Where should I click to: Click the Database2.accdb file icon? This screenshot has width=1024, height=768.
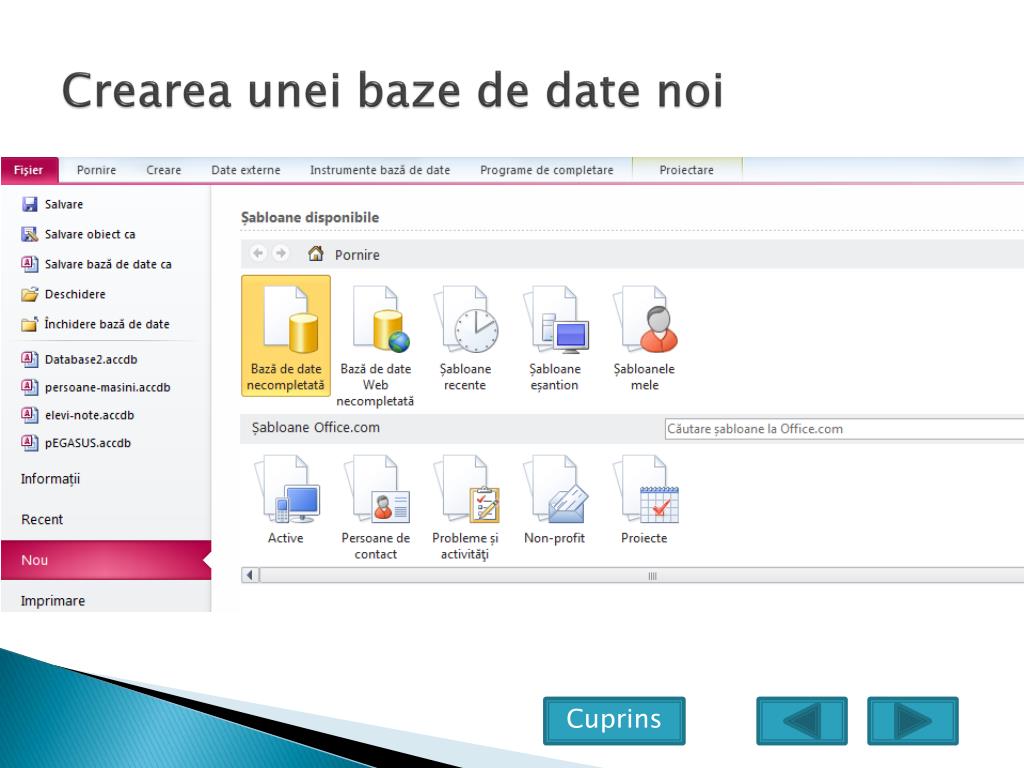pos(29,359)
